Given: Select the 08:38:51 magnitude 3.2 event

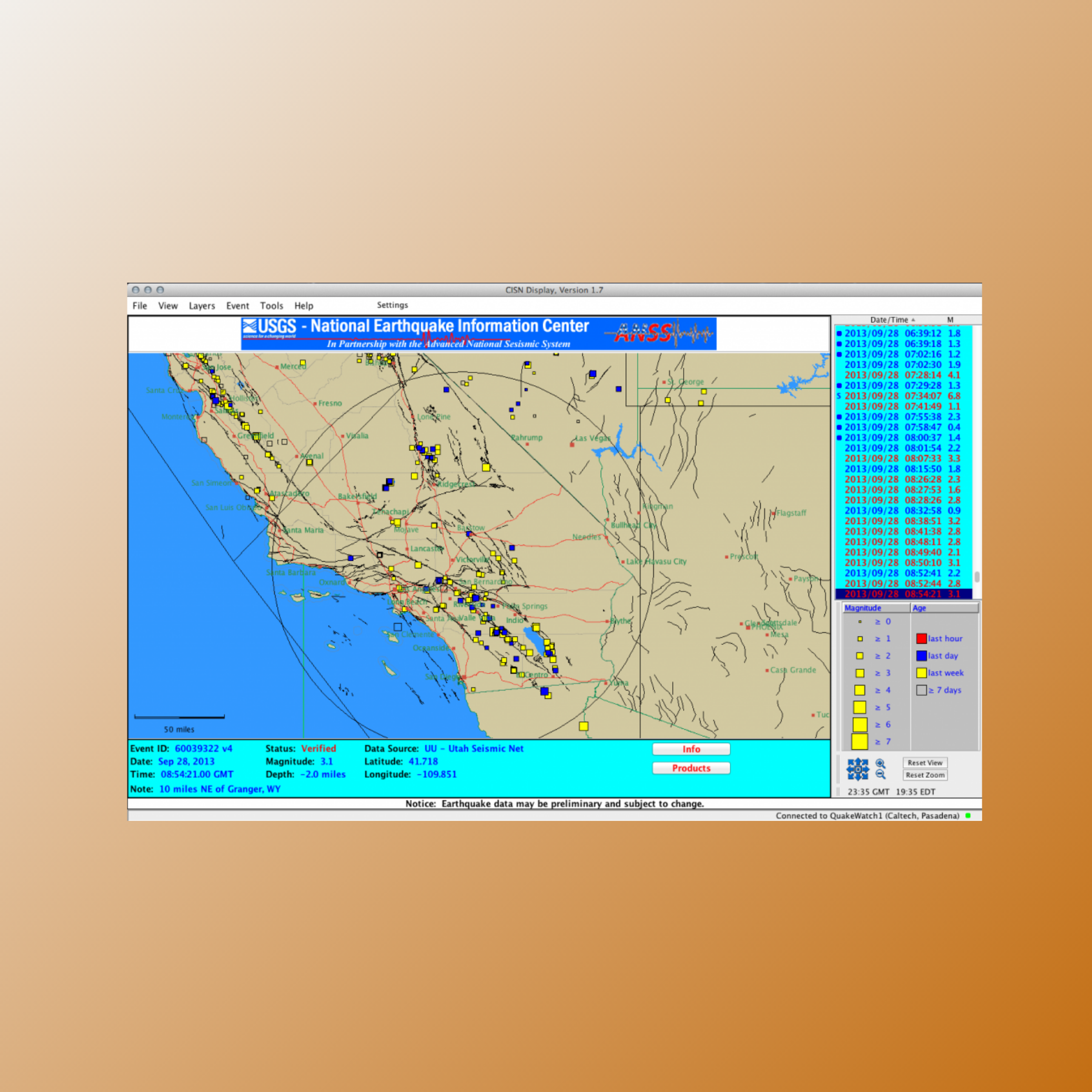Looking at the screenshot, I should (903, 521).
